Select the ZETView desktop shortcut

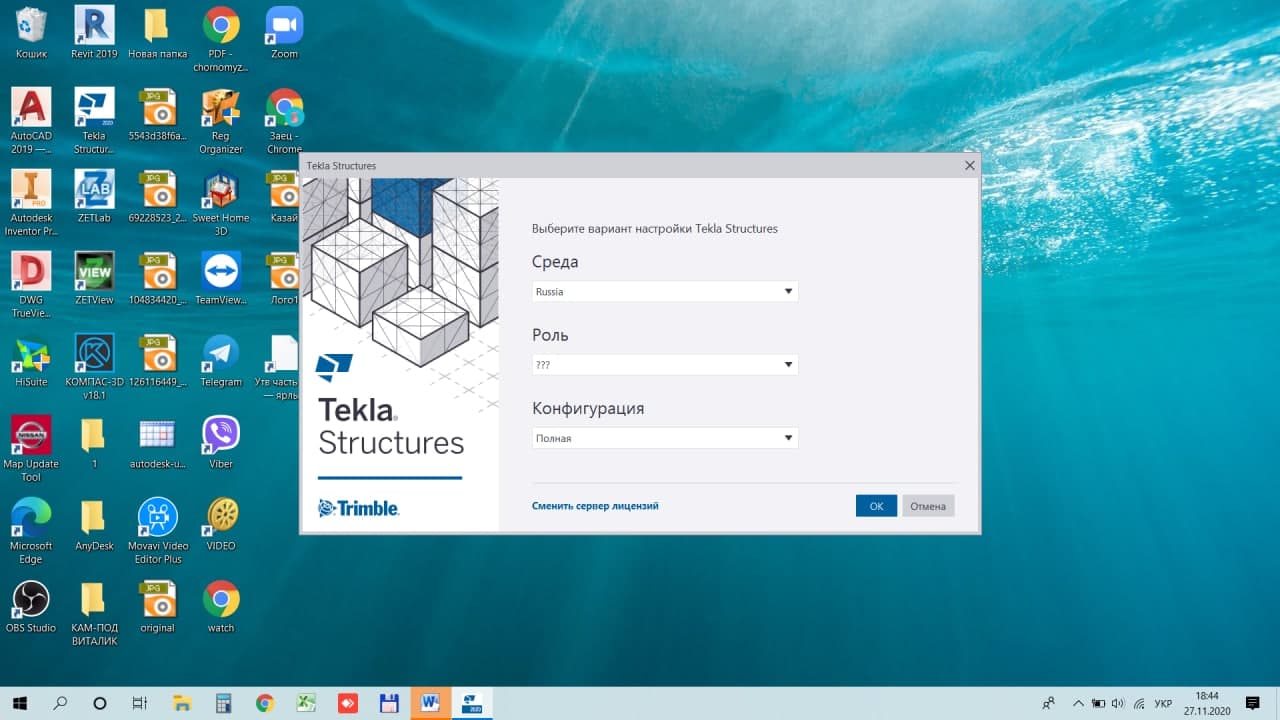(x=94, y=279)
